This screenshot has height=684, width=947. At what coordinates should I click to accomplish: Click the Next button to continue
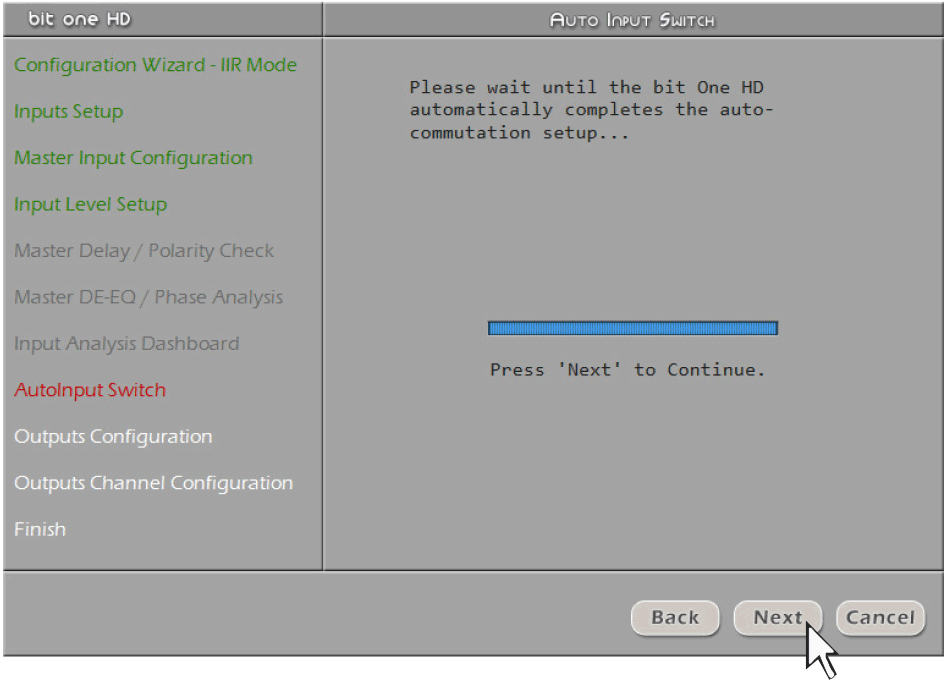point(778,617)
